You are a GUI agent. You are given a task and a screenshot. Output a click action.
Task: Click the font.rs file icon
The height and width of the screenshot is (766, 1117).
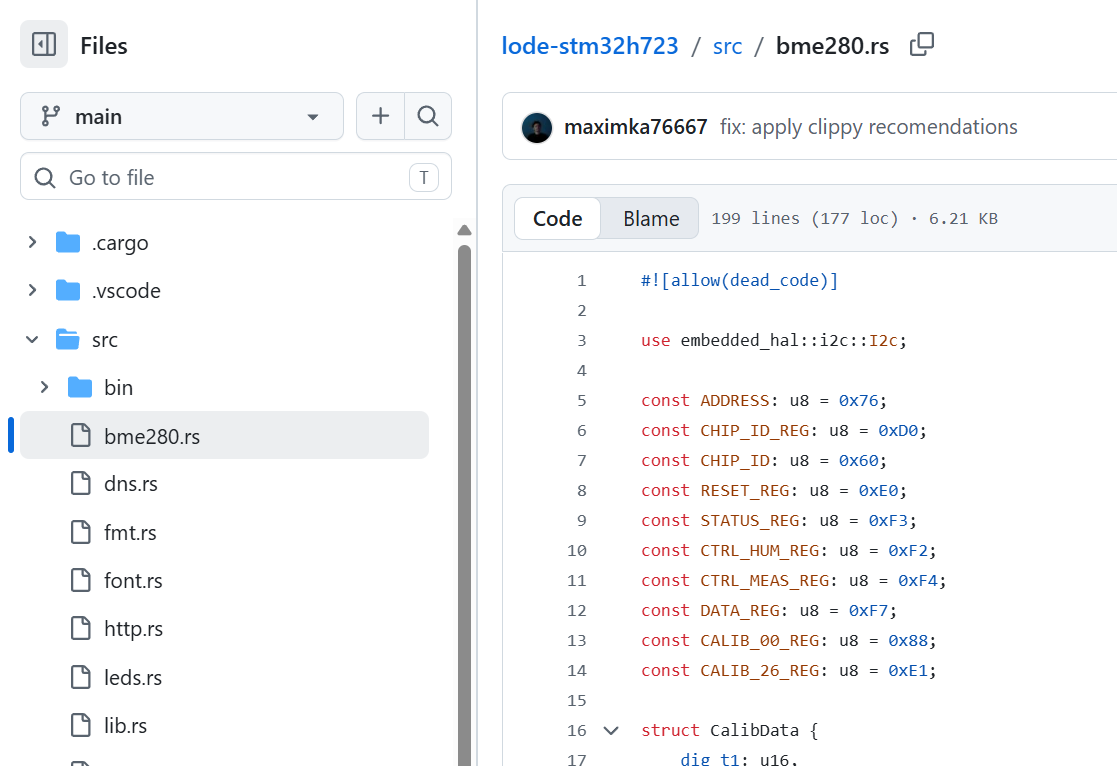click(x=80, y=580)
